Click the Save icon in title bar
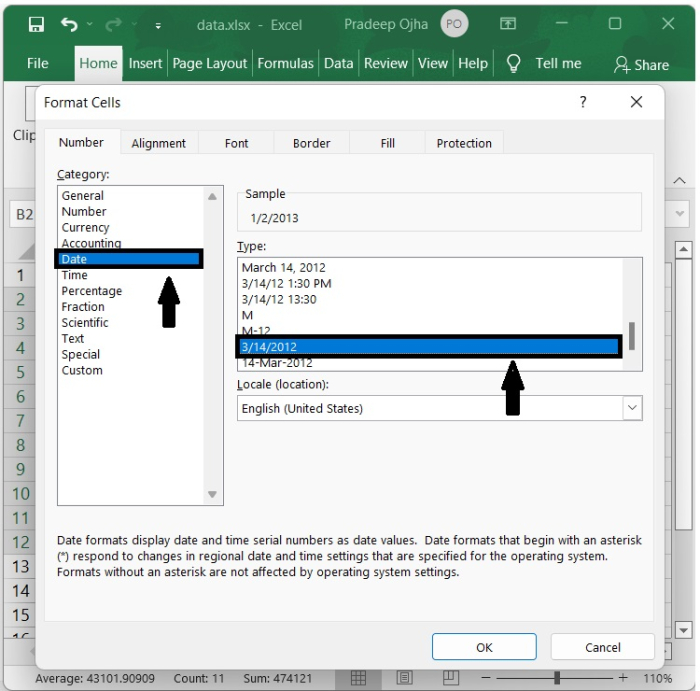The width and height of the screenshot is (700, 691). 36,24
